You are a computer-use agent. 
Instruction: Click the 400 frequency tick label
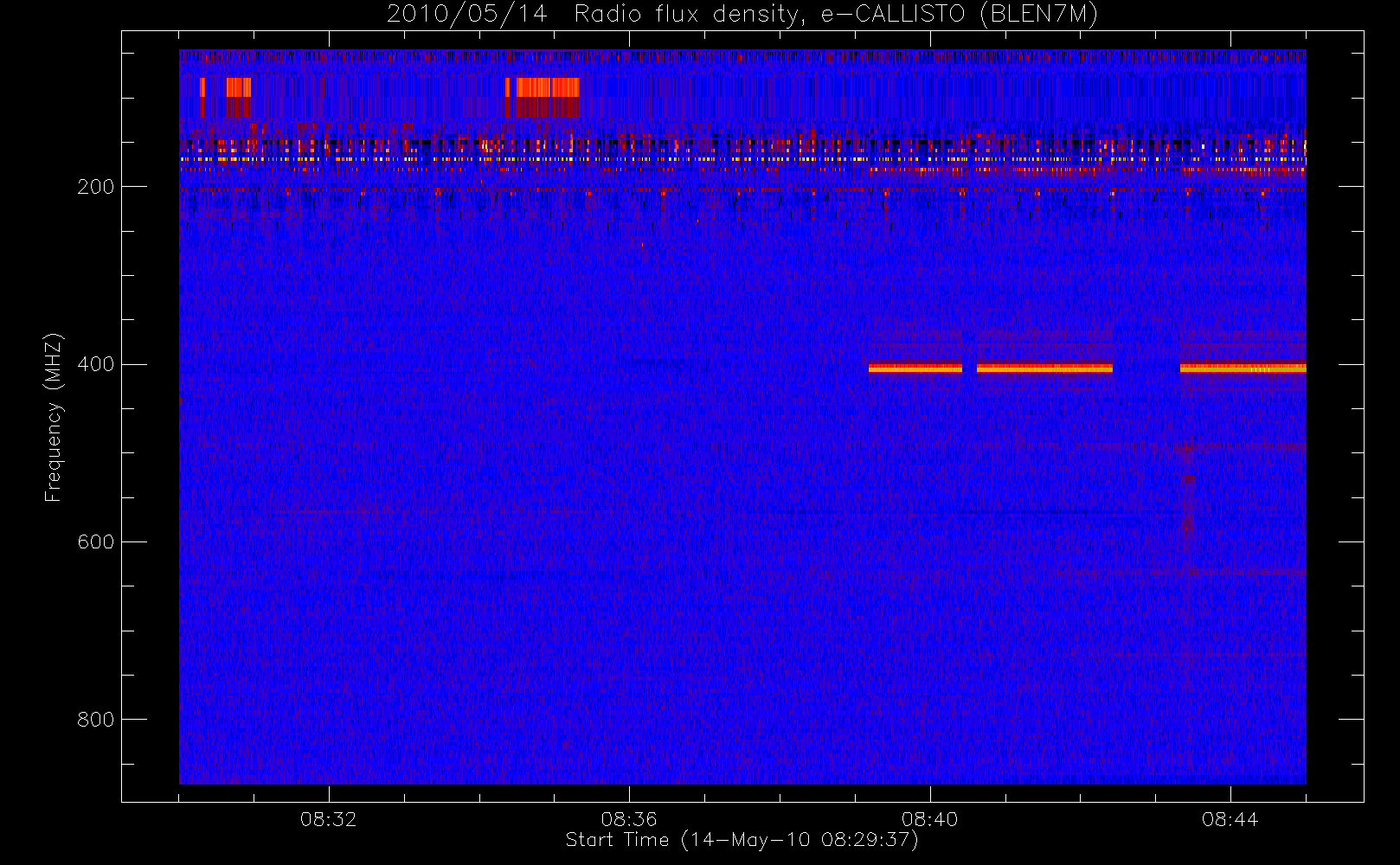[x=95, y=364]
